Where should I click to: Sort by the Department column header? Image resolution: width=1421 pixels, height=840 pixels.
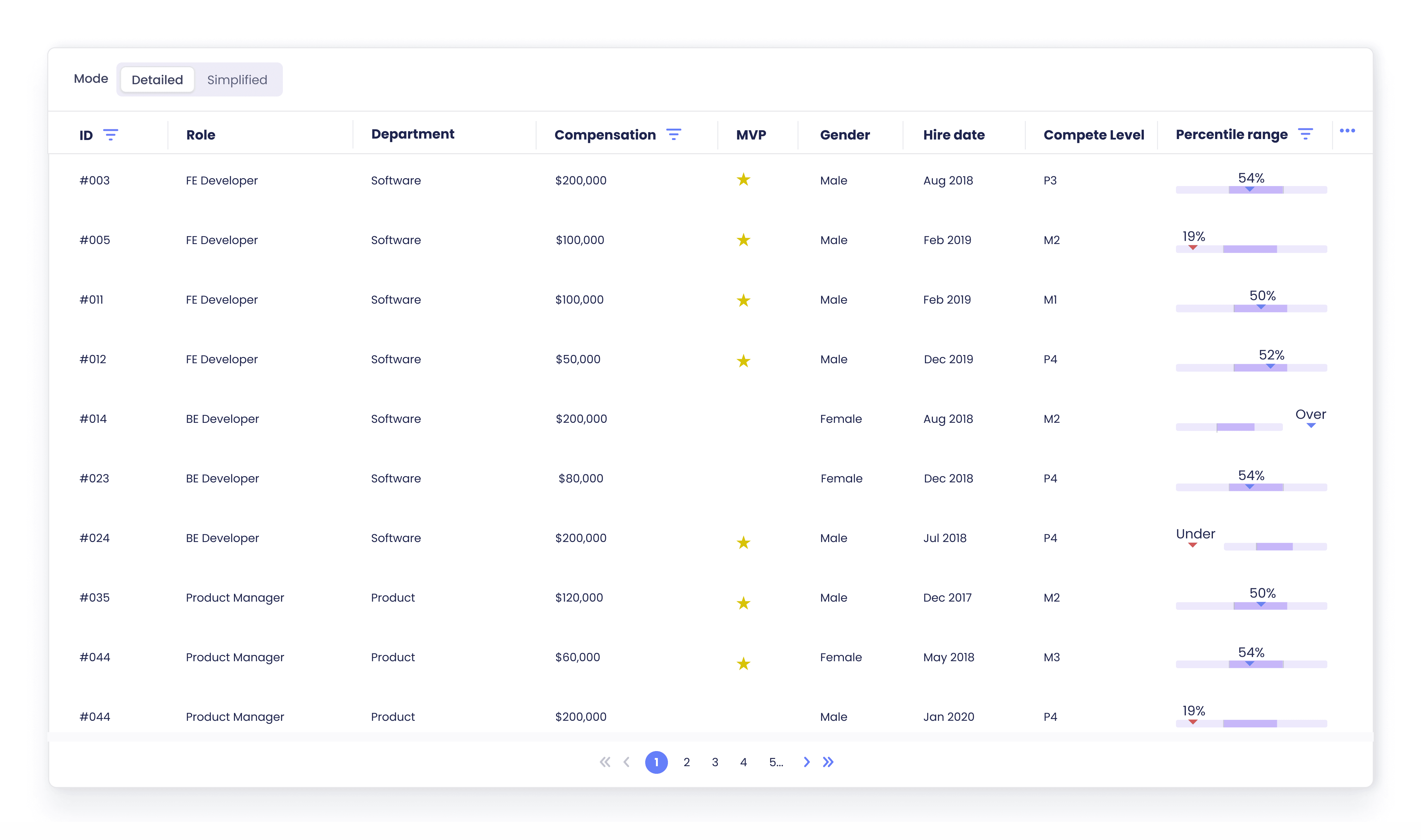click(412, 134)
